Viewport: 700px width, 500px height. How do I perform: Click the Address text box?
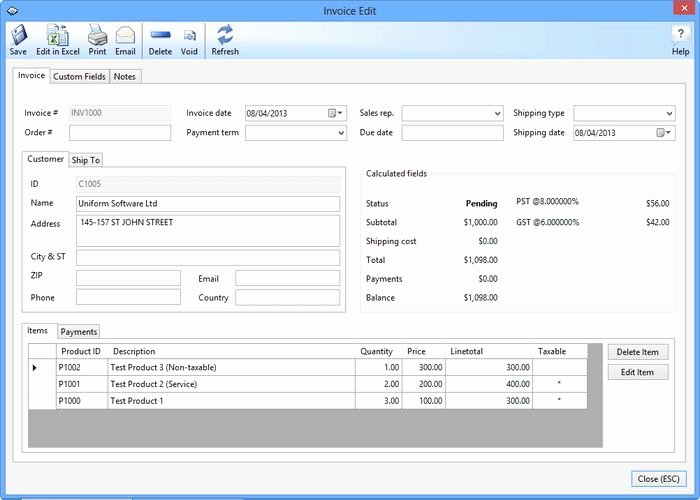208,231
